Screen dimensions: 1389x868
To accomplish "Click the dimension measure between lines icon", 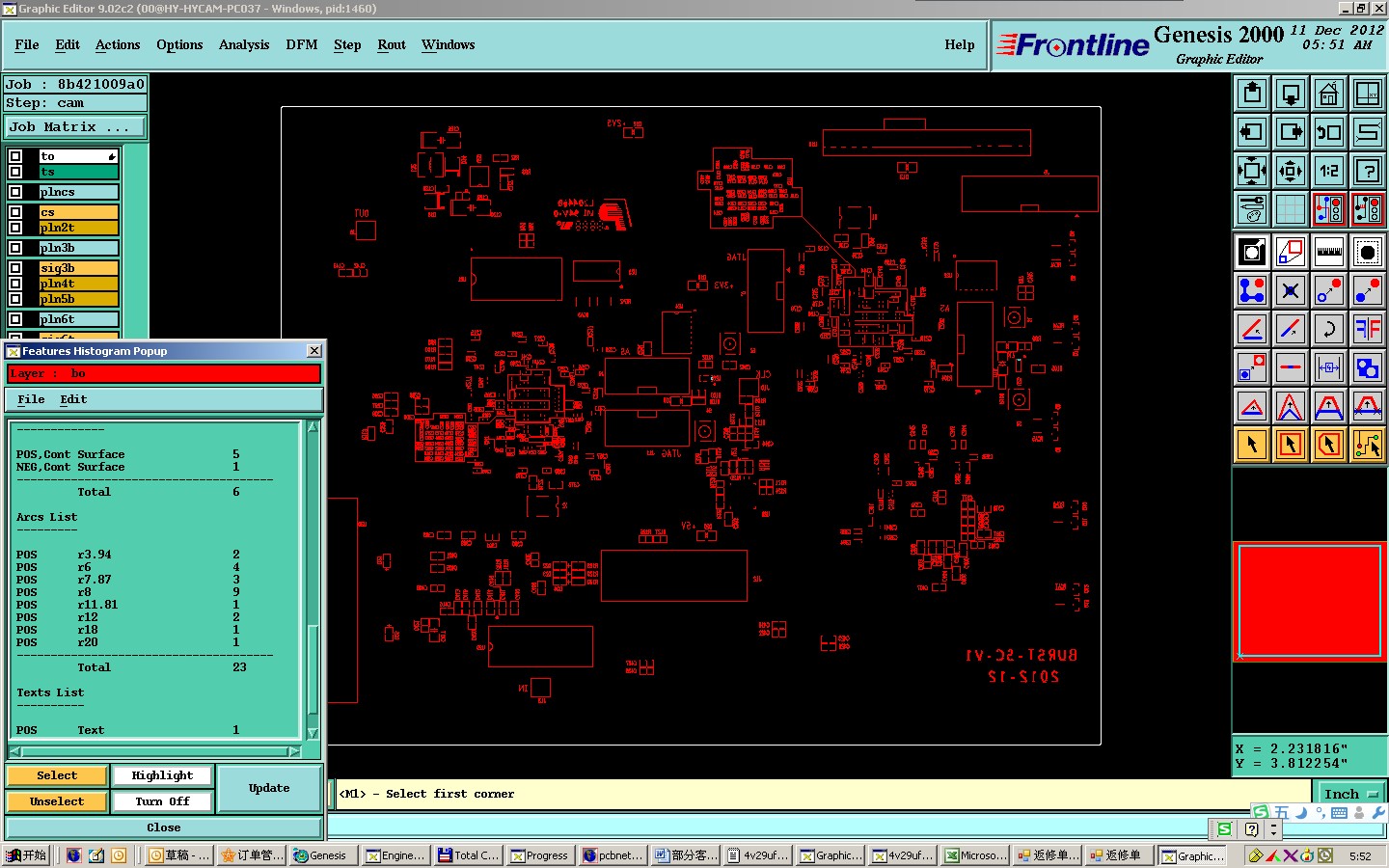I will click(1329, 367).
